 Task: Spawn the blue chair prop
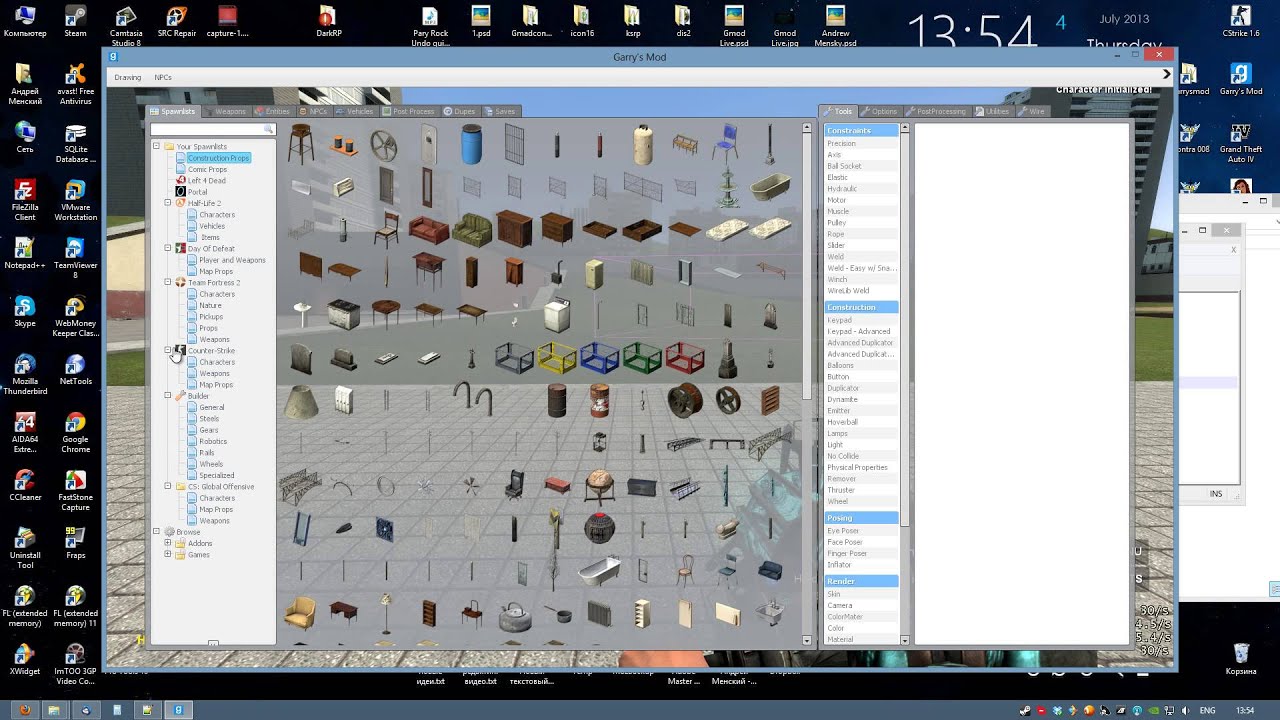(x=727, y=143)
